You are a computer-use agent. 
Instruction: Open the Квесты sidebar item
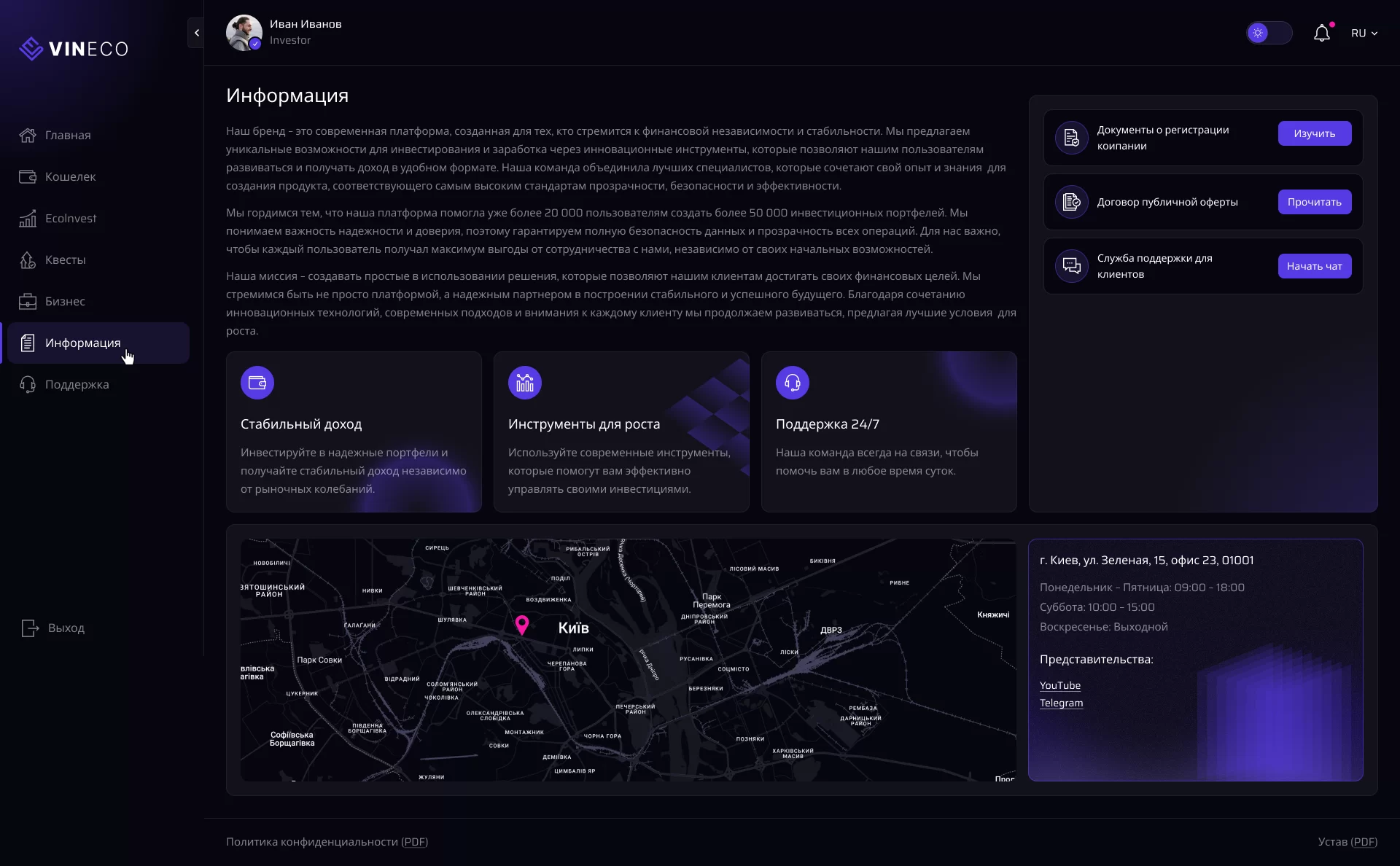[x=65, y=260]
